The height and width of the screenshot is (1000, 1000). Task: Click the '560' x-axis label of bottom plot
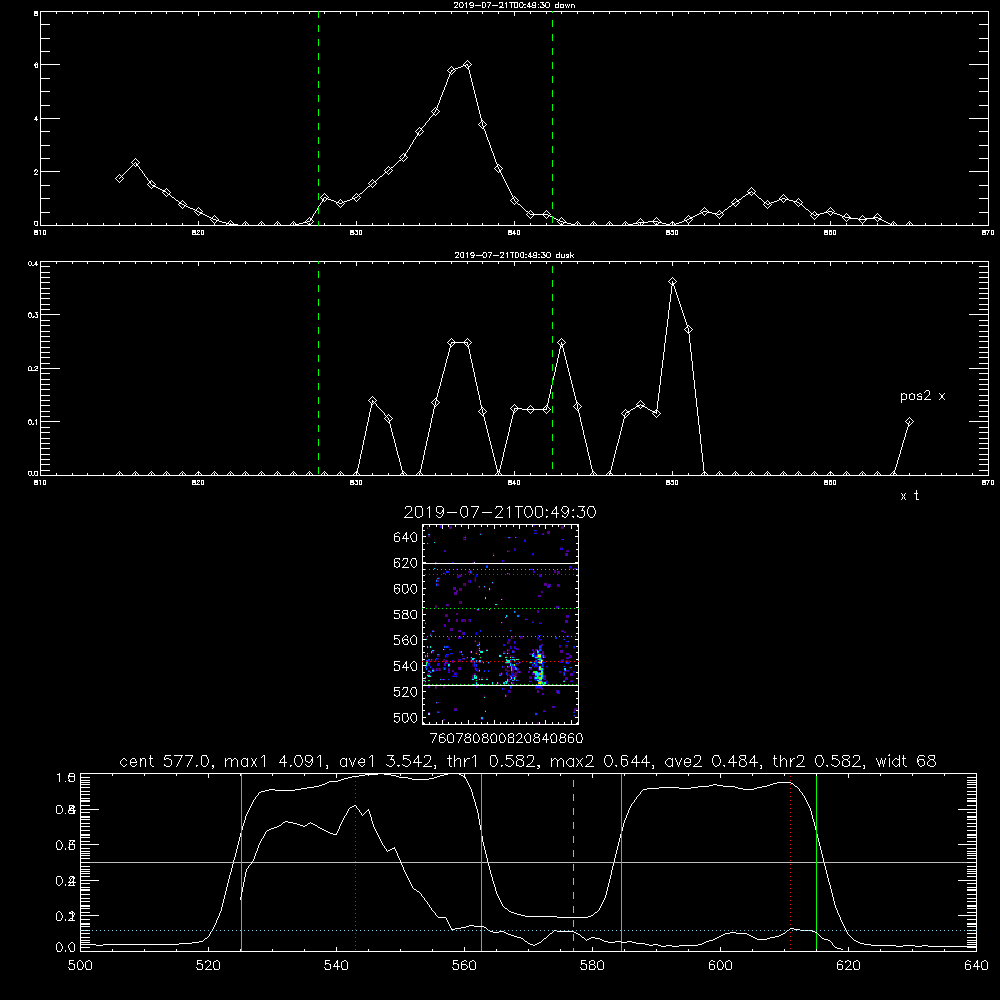pyautogui.click(x=464, y=966)
